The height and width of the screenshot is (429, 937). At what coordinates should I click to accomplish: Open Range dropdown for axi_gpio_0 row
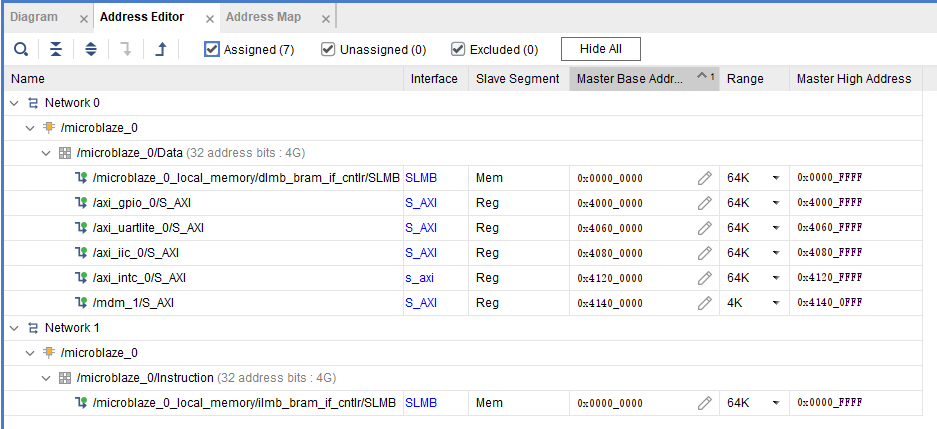tap(776, 203)
